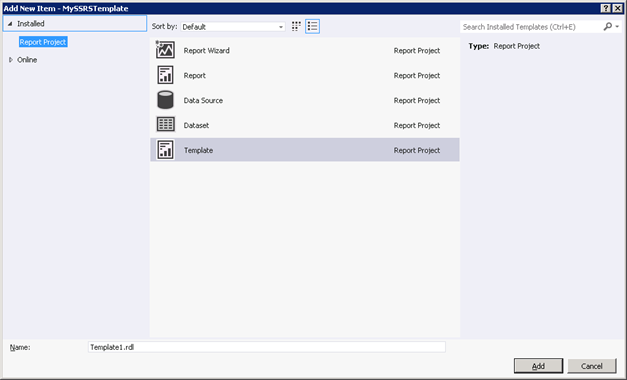Focus the Name text field

(267, 347)
